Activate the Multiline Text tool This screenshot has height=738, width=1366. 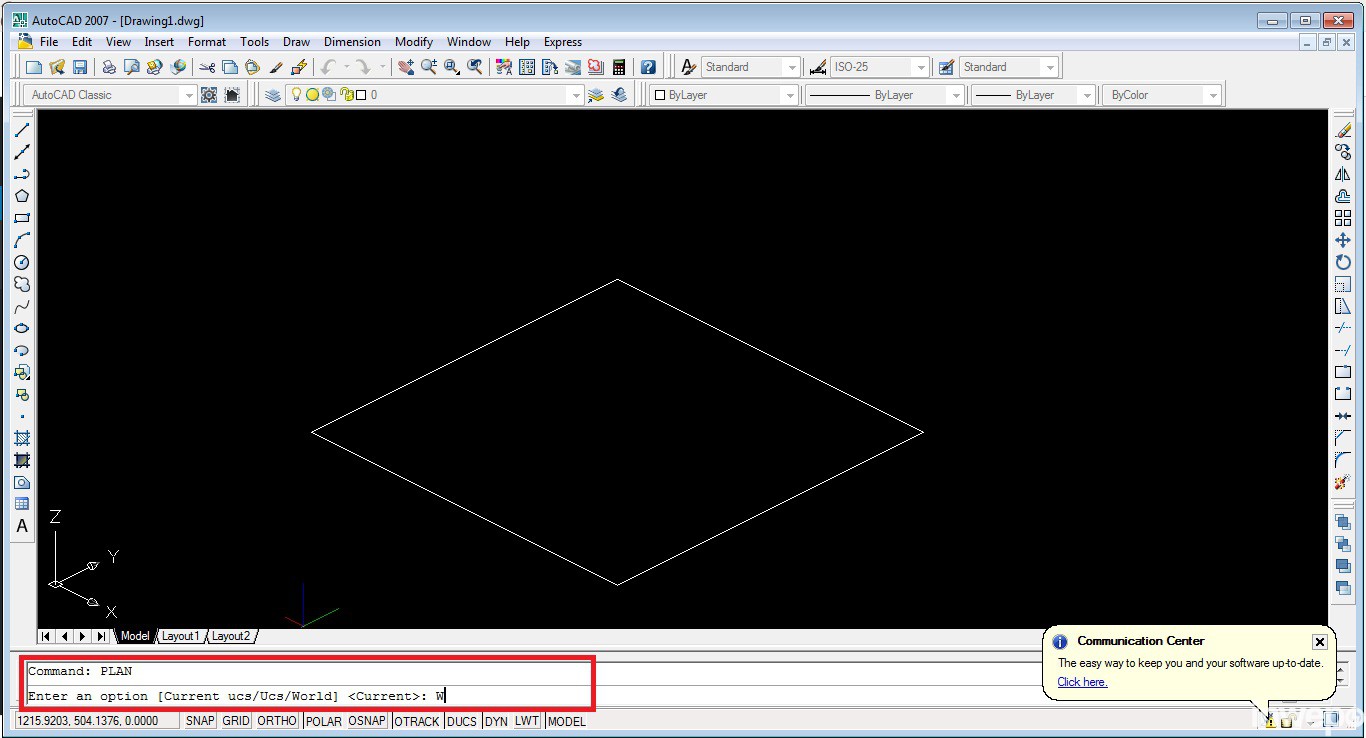[22, 526]
